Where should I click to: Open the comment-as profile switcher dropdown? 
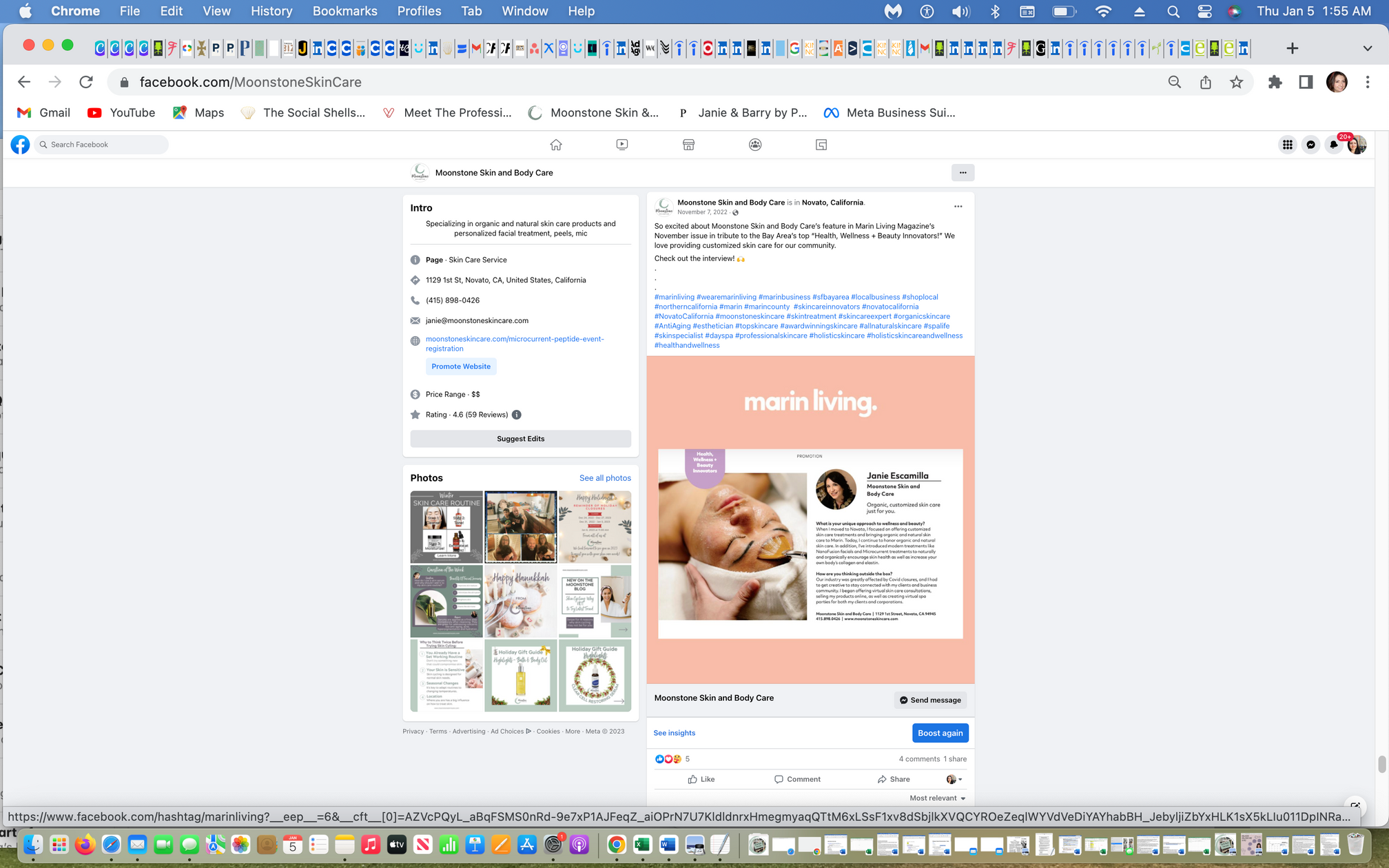tap(954, 779)
